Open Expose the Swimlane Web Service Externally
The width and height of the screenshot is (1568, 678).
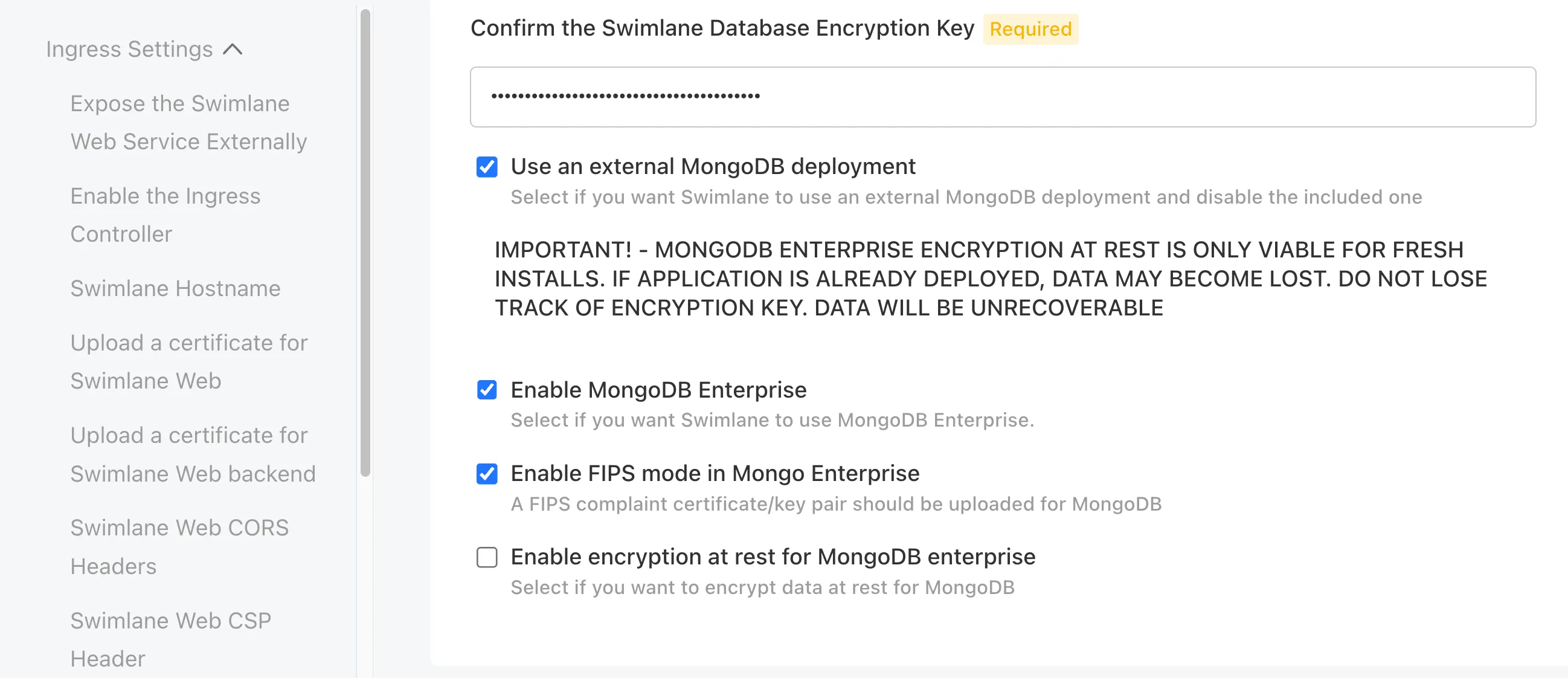(x=188, y=123)
